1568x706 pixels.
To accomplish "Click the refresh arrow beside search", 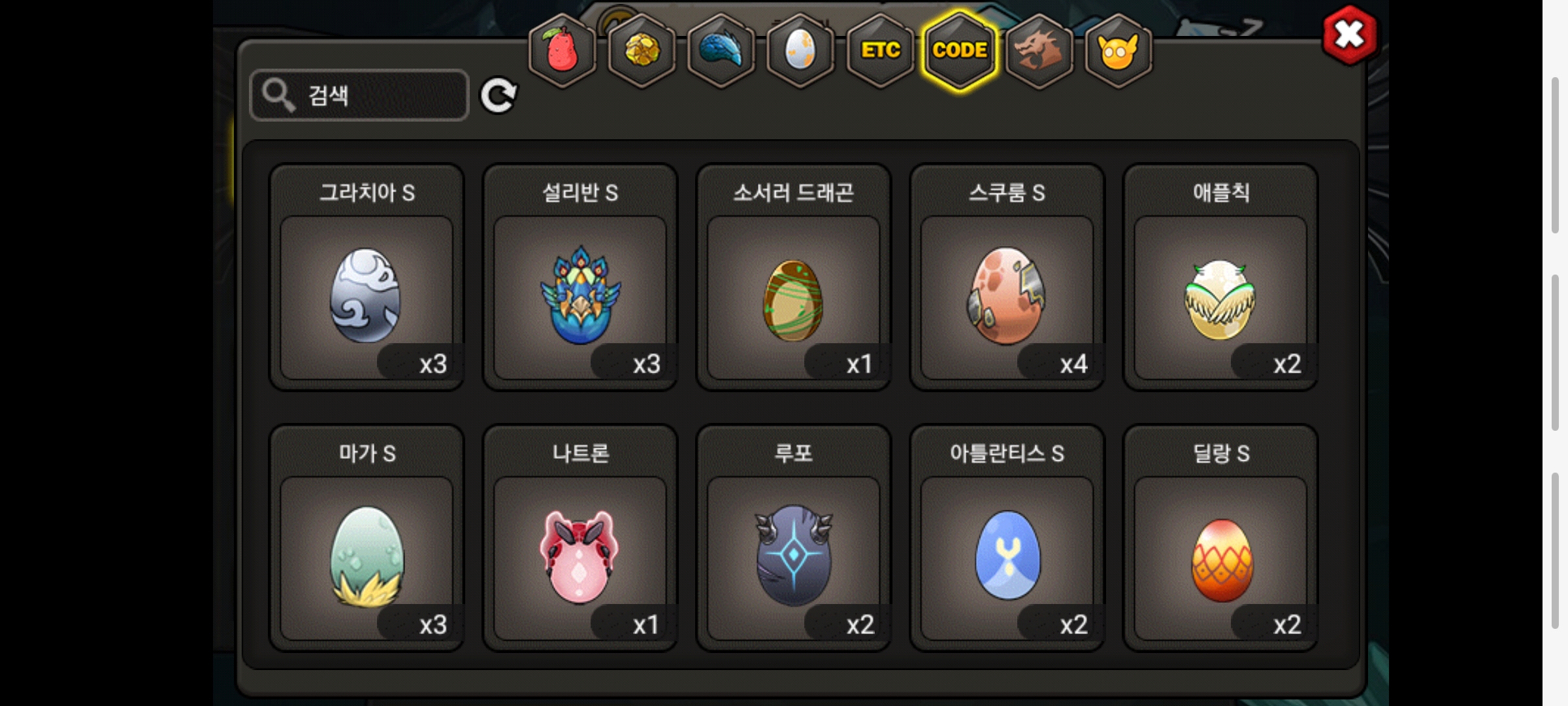I will click(x=498, y=95).
